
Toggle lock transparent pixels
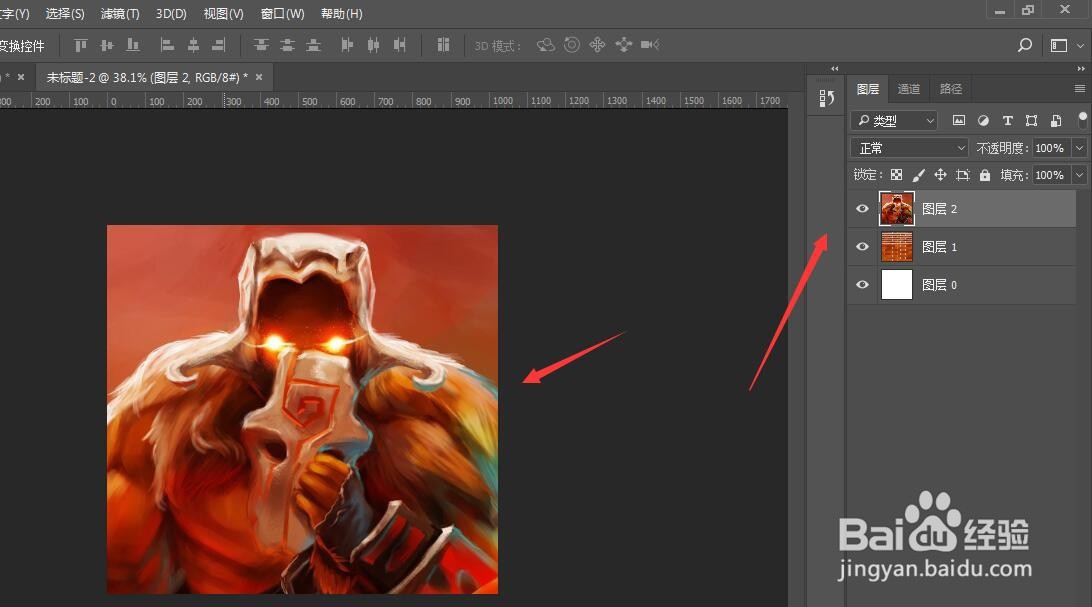(x=896, y=175)
